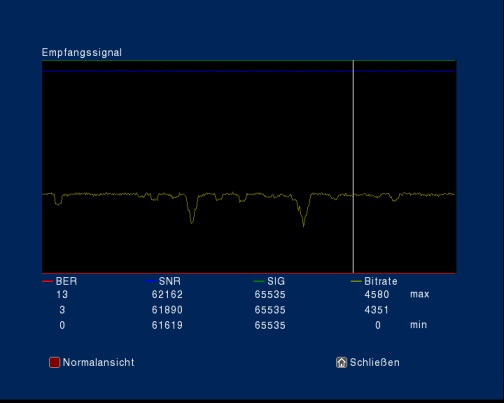Click the Schließen label

(374, 362)
